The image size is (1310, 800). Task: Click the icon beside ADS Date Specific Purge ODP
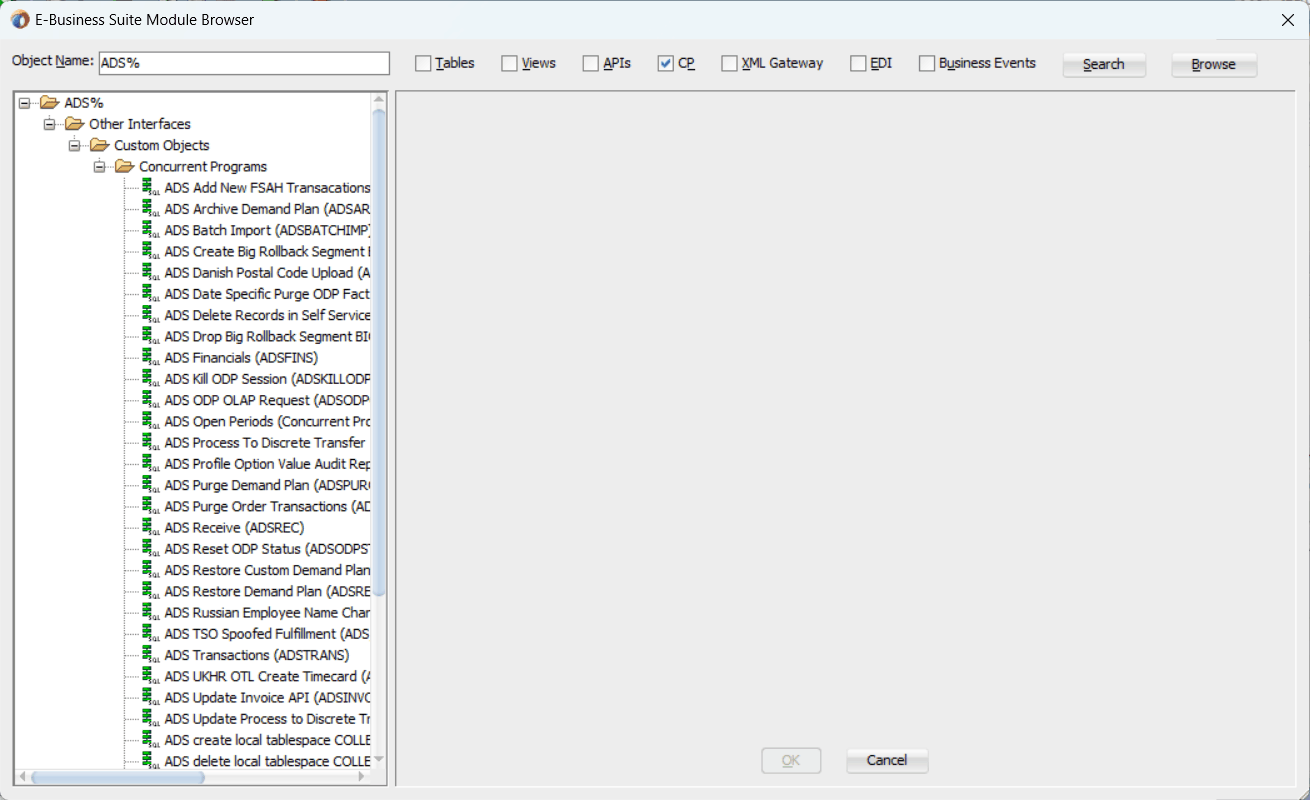click(151, 294)
